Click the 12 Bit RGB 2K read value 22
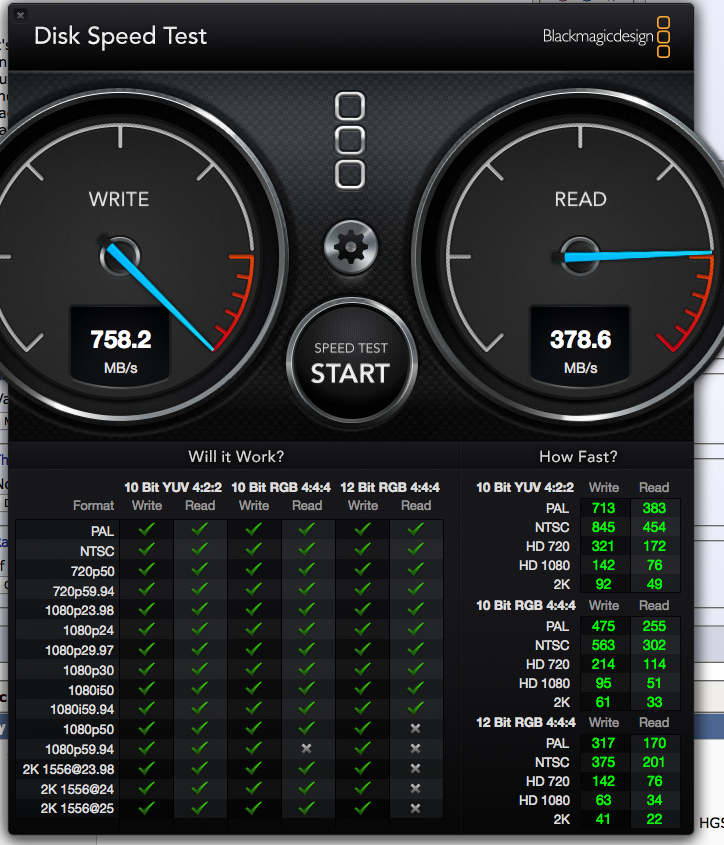The image size is (724, 845). 654,819
